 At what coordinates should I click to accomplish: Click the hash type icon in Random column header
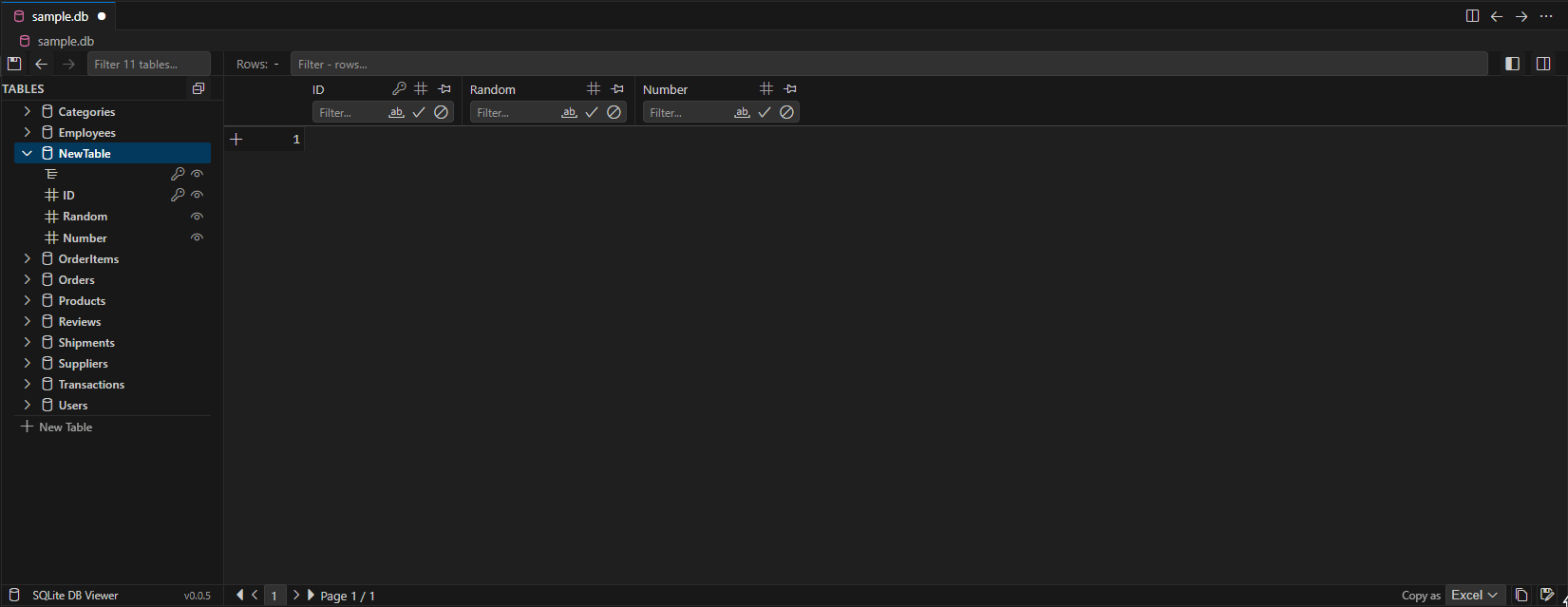[594, 88]
